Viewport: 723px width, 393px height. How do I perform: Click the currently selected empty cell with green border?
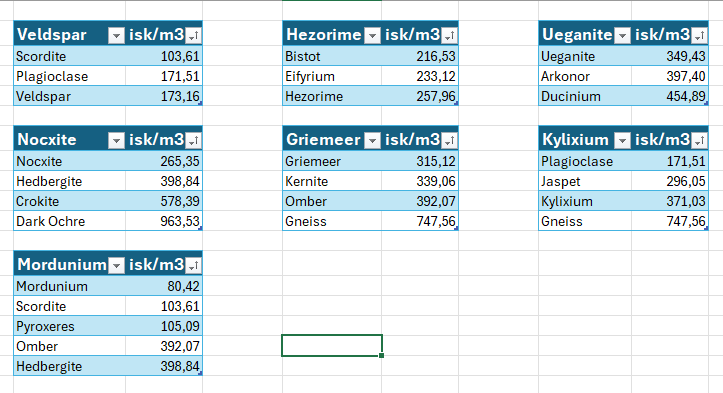coord(332,345)
